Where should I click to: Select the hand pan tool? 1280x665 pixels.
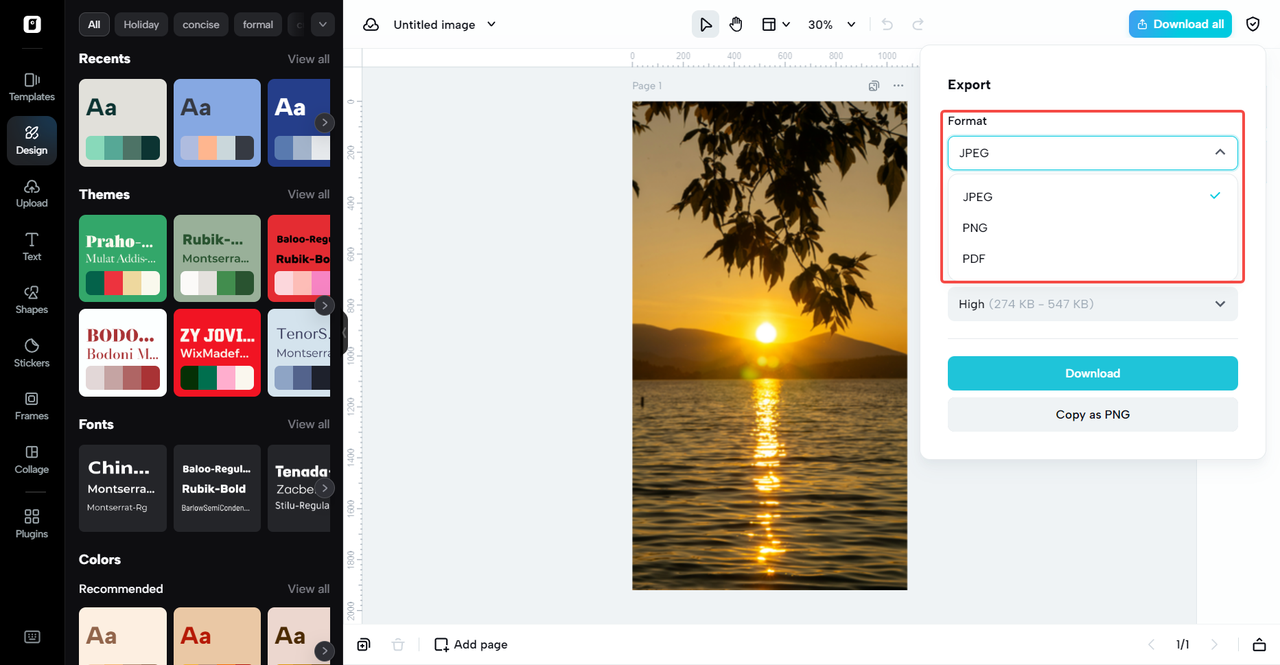[736, 24]
